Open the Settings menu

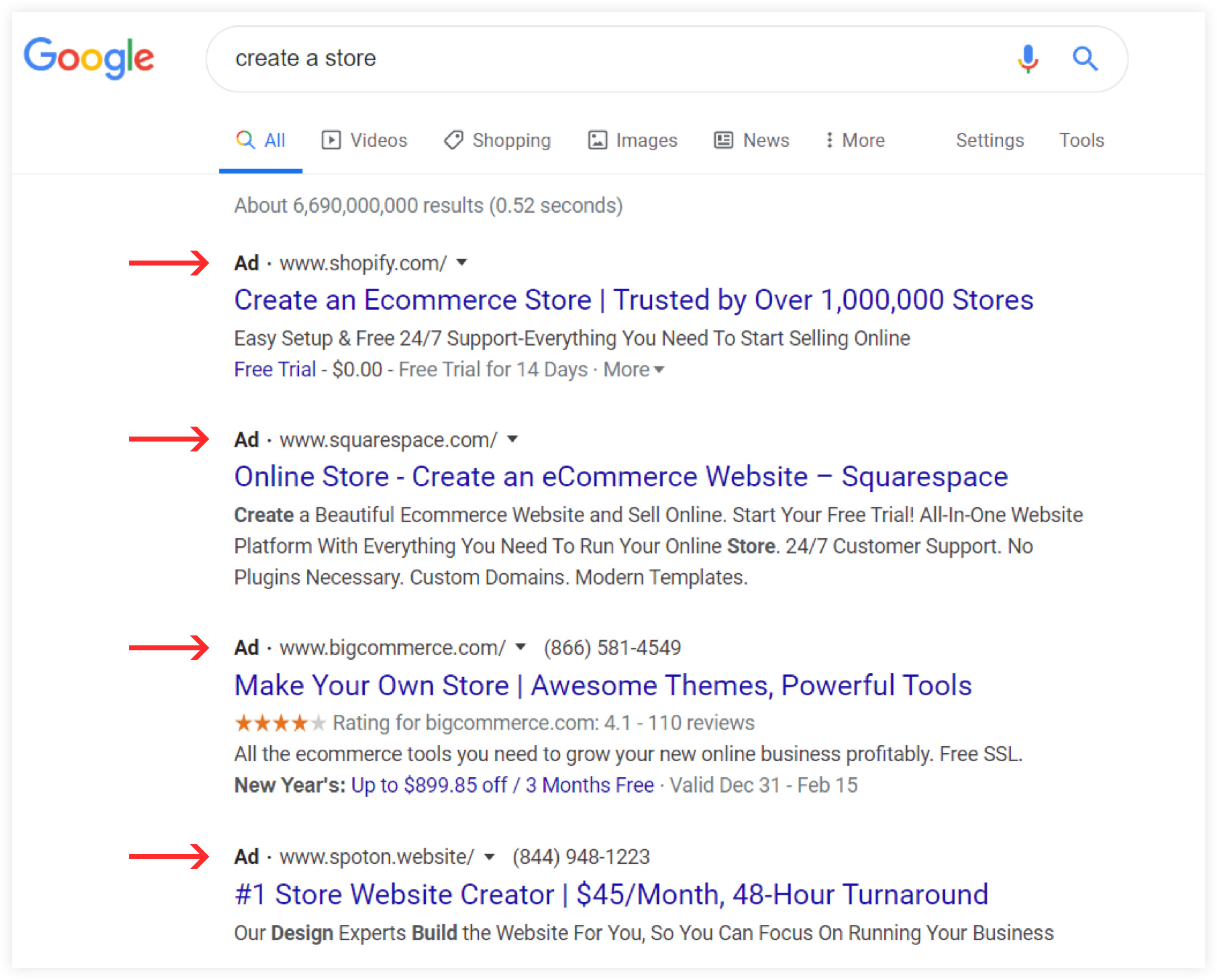[x=989, y=140]
